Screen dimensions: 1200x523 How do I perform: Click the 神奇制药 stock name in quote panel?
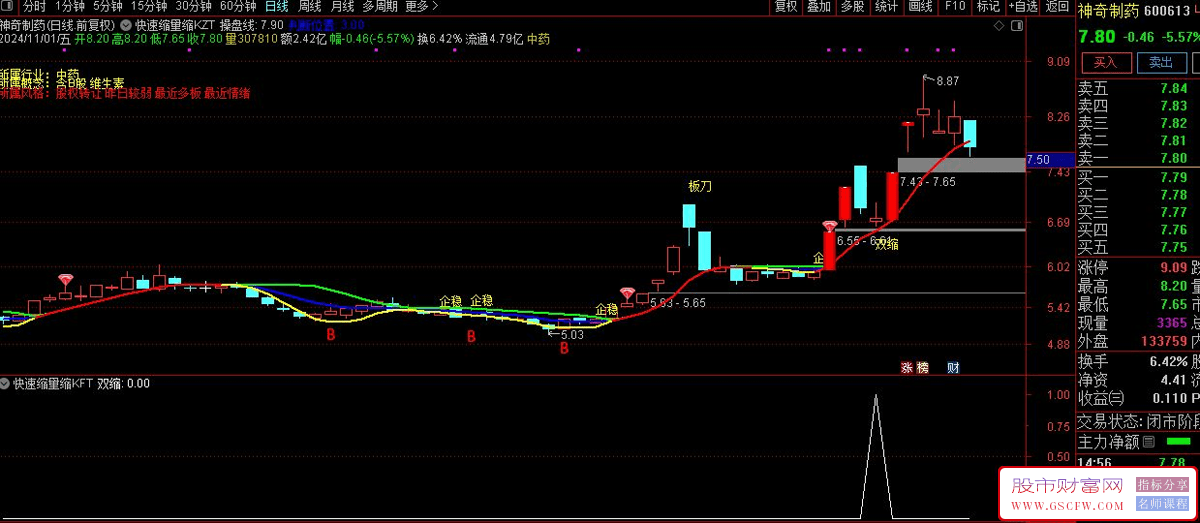click(1109, 11)
